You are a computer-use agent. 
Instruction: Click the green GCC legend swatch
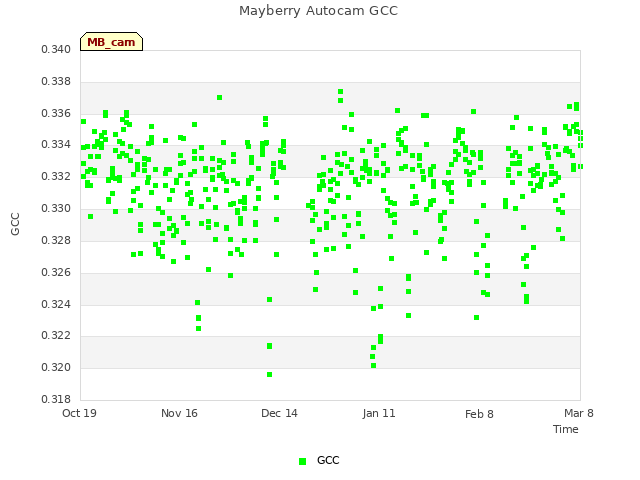pos(302,461)
